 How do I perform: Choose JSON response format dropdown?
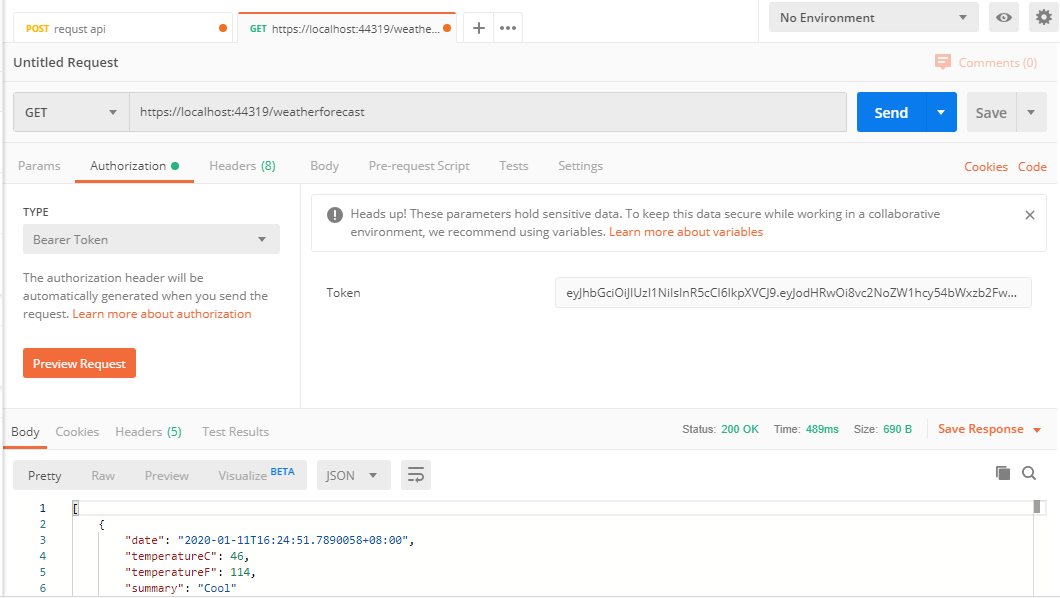coord(353,475)
